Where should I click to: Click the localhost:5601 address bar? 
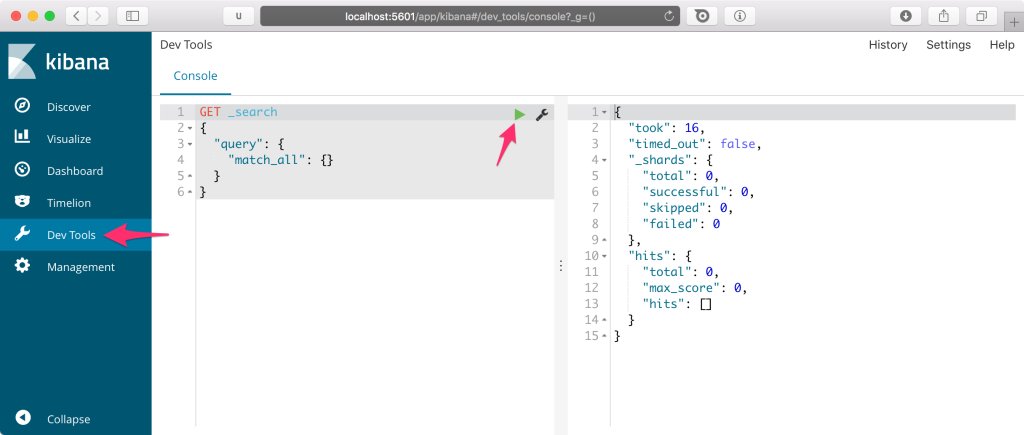click(x=470, y=16)
